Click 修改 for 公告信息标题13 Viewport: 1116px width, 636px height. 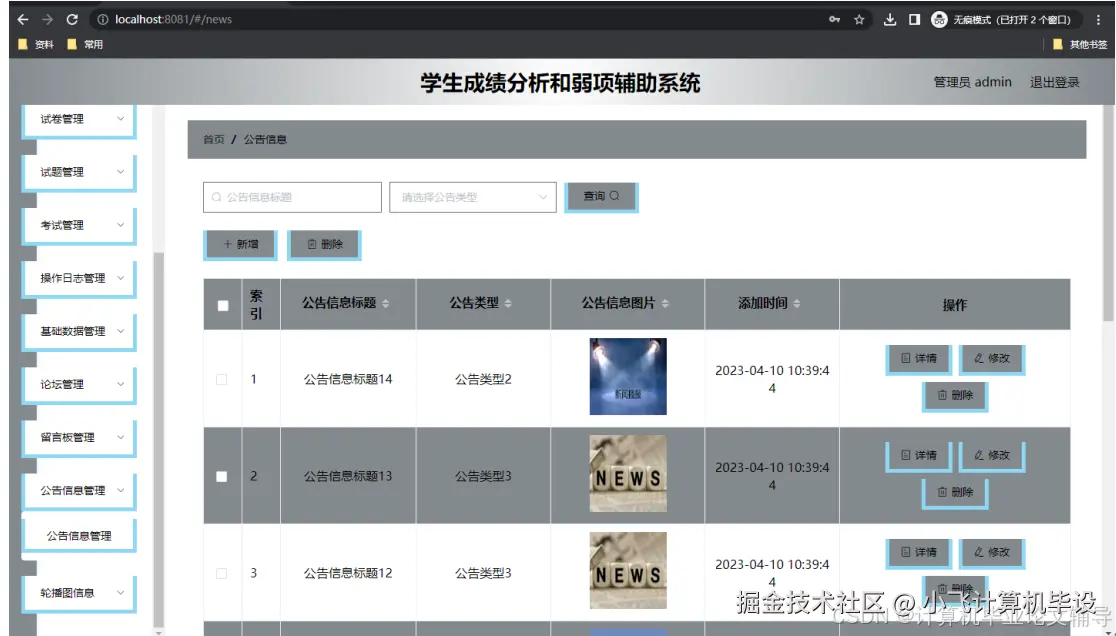coord(992,456)
